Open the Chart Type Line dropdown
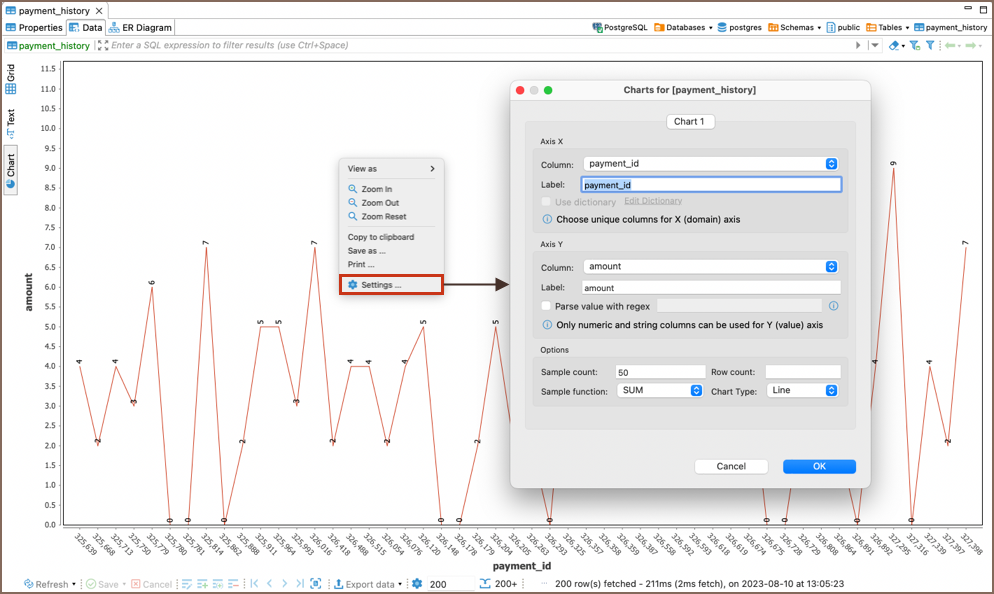 coord(802,391)
